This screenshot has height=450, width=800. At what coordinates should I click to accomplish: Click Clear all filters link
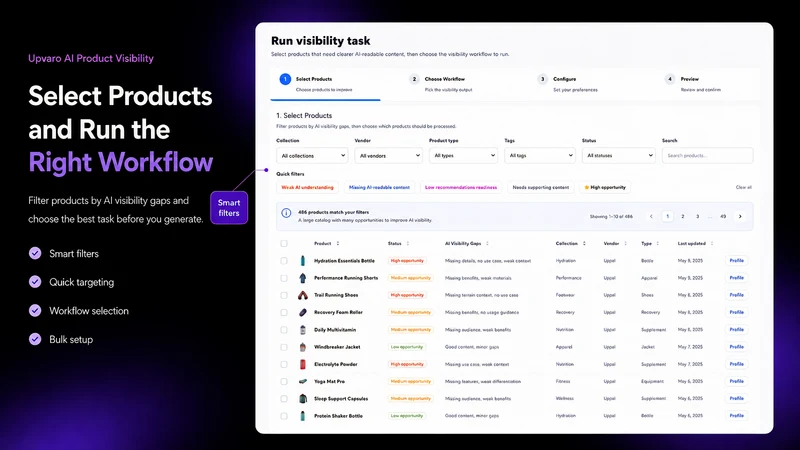click(743, 187)
